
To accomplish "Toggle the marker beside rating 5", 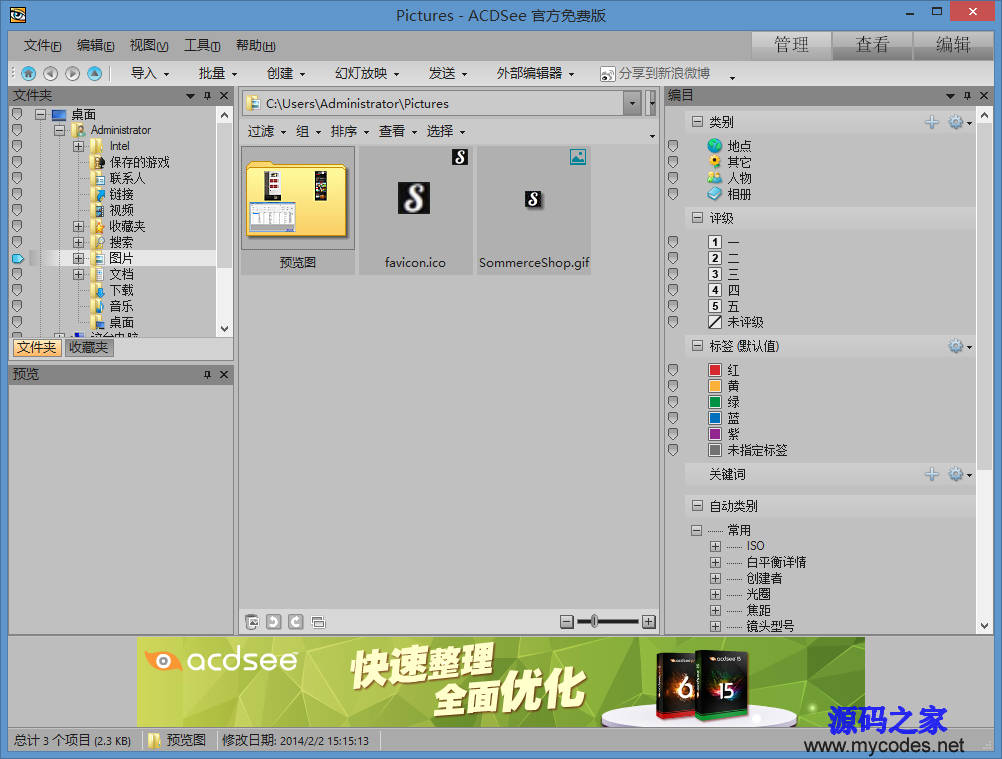I will click(673, 306).
